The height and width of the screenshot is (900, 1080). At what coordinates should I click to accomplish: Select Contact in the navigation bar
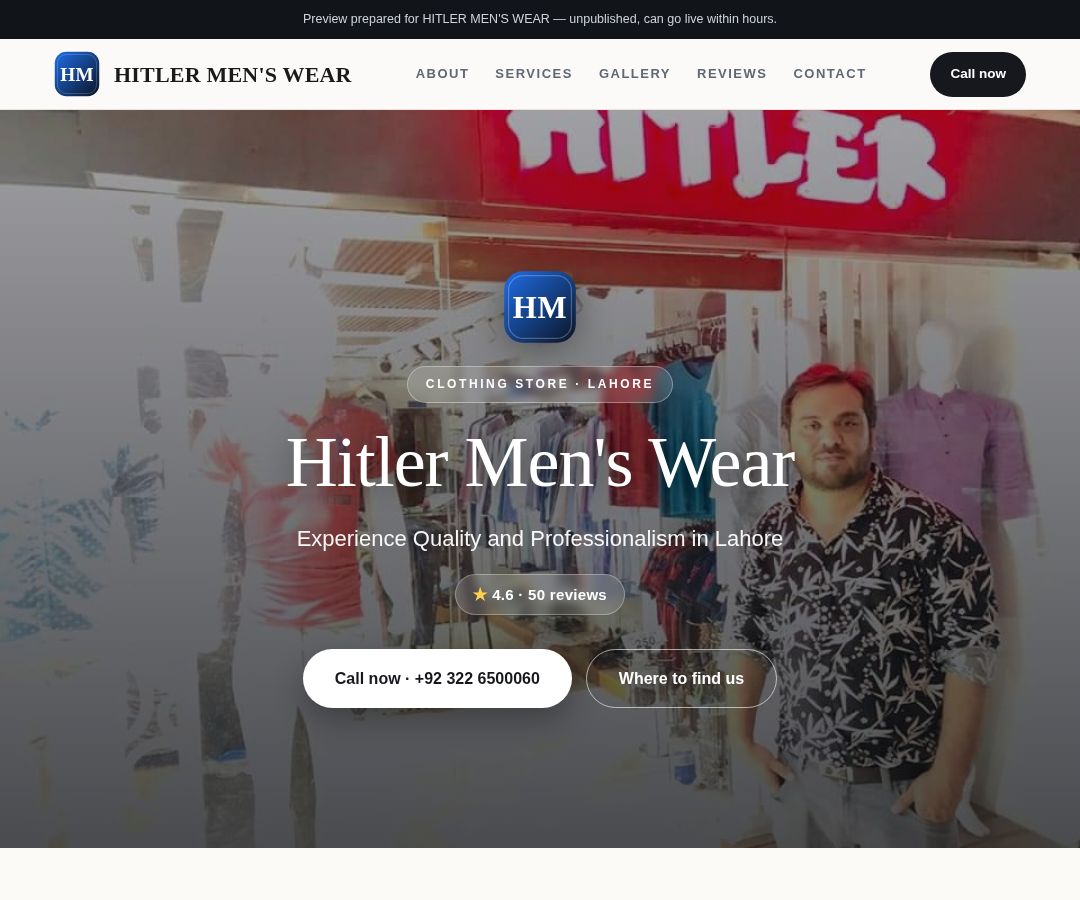pos(829,74)
